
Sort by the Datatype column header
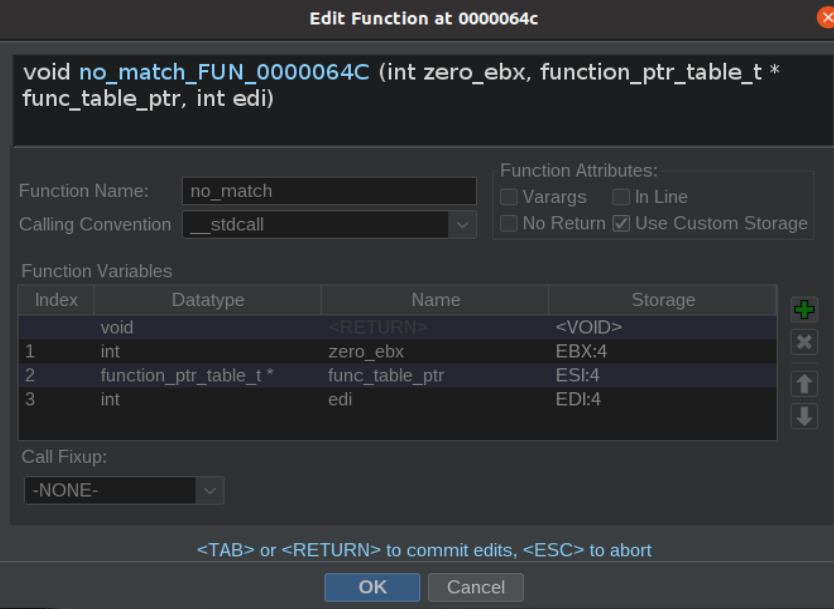tap(207, 300)
